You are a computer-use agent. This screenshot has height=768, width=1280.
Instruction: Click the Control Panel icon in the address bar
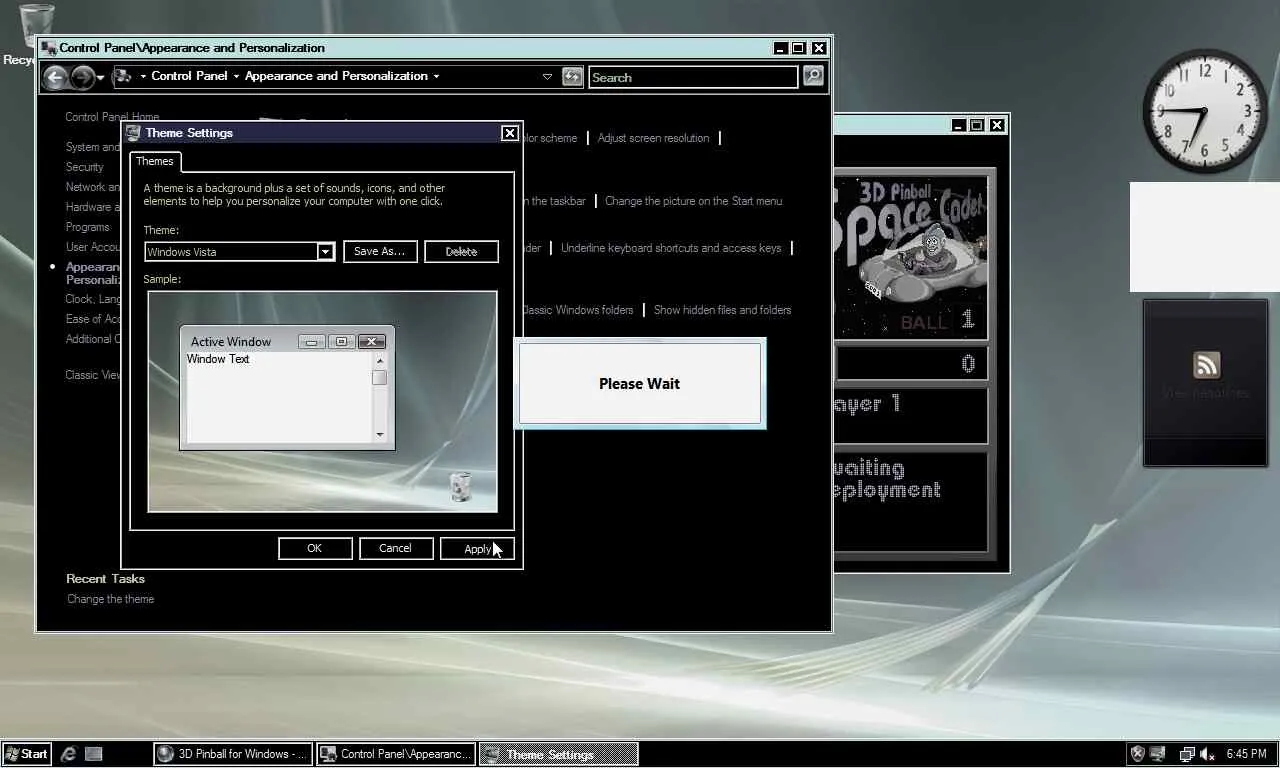click(x=123, y=76)
